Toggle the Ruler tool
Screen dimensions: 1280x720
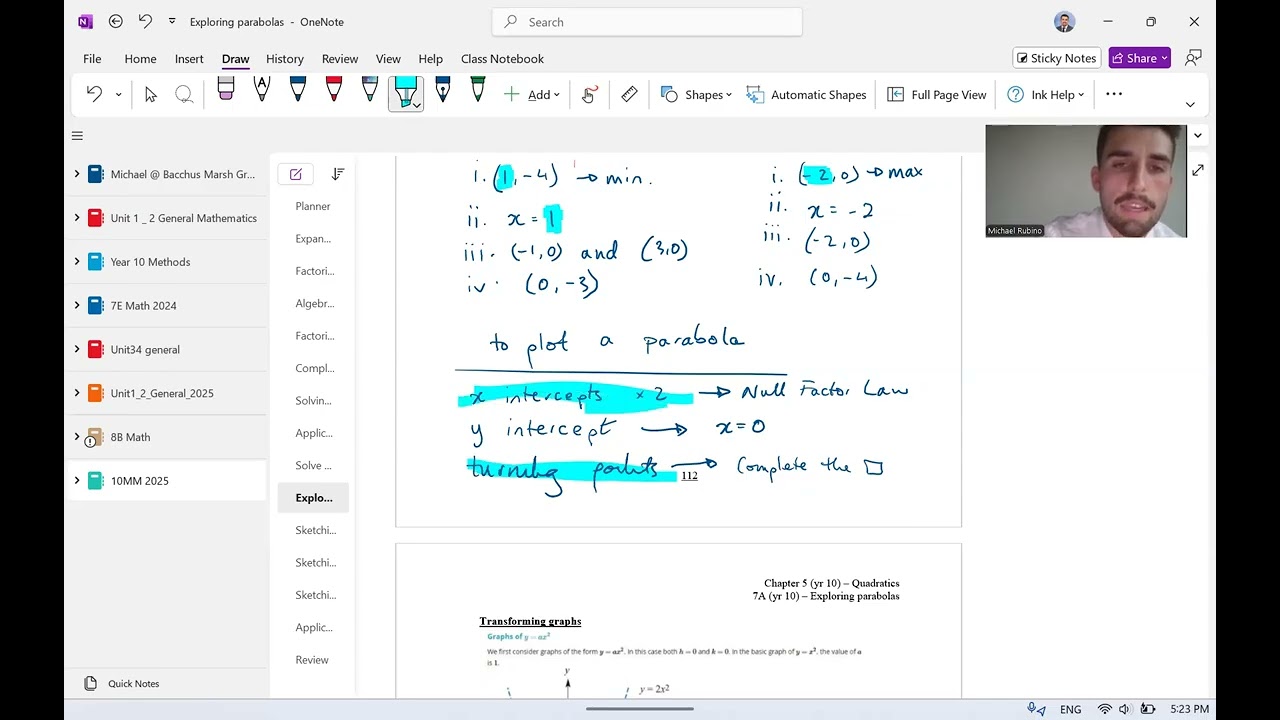click(629, 94)
